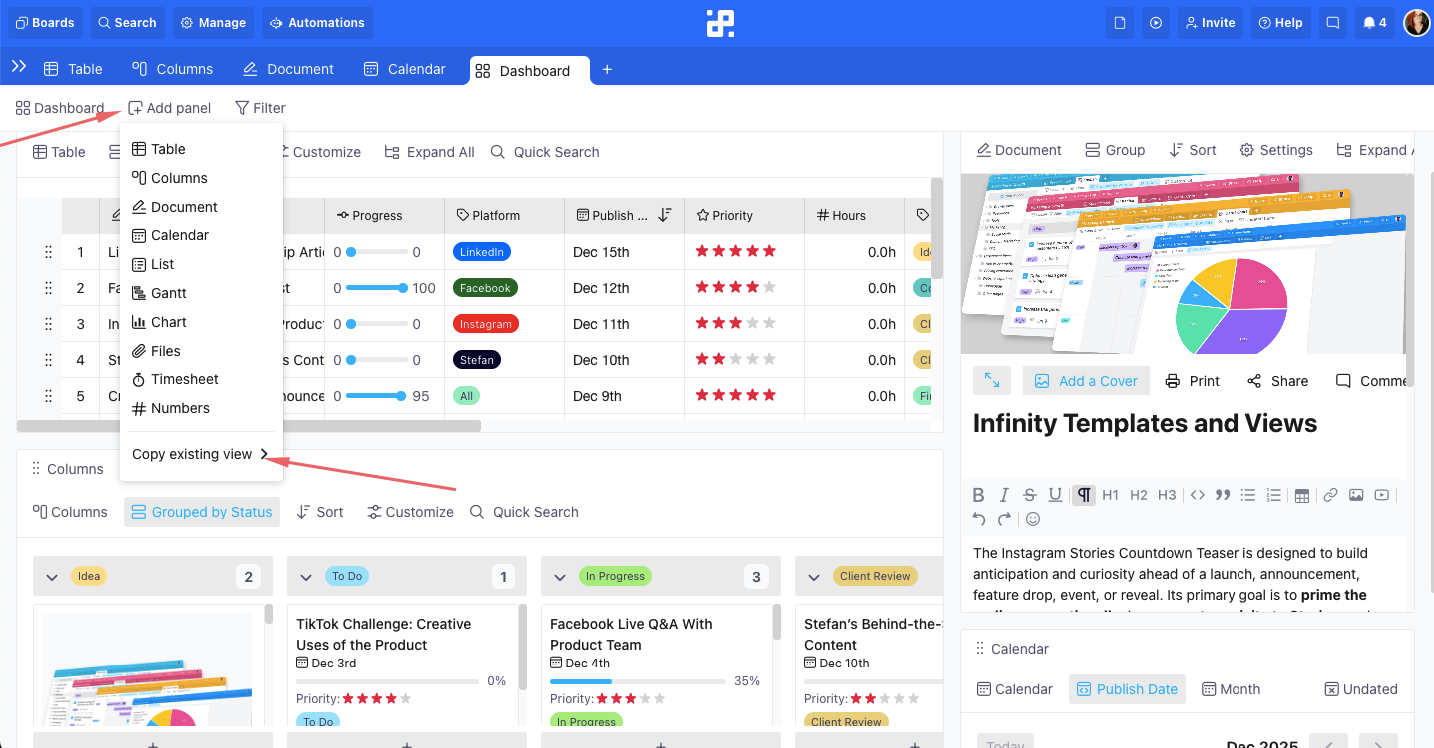Open the Chart panel option
The width and height of the screenshot is (1434, 748).
[168, 321]
